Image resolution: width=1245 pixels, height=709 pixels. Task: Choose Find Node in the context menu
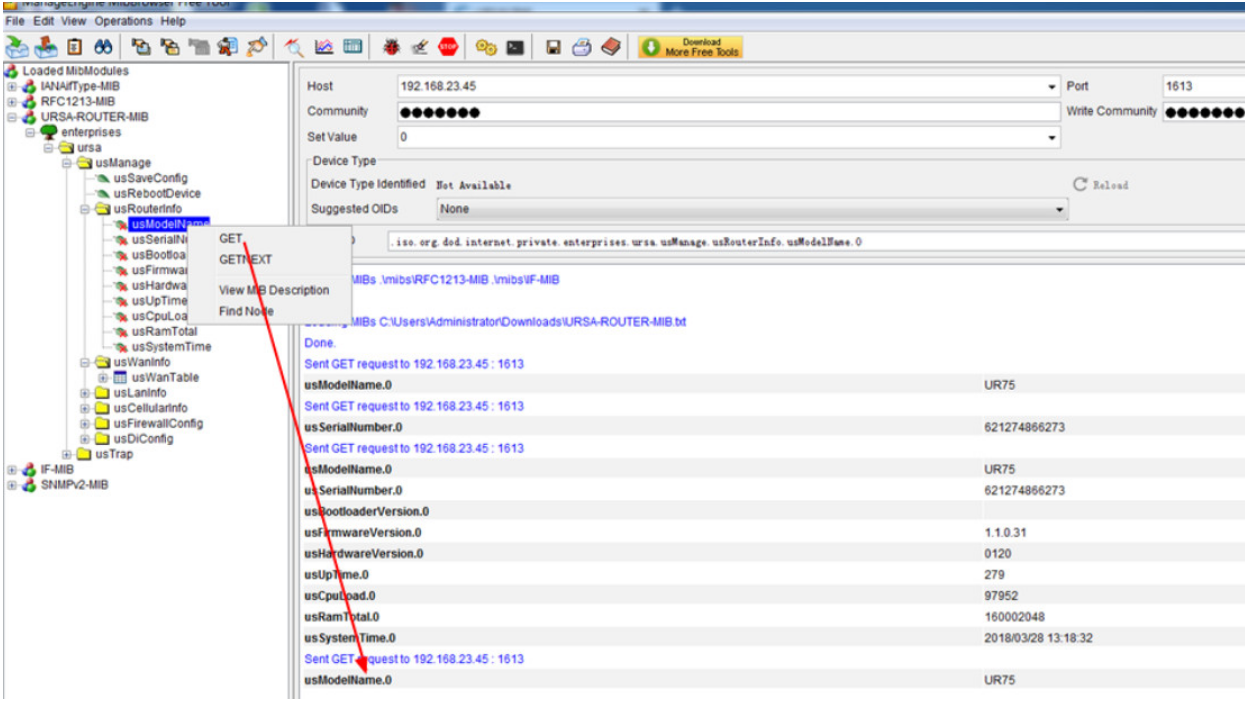click(246, 311)
